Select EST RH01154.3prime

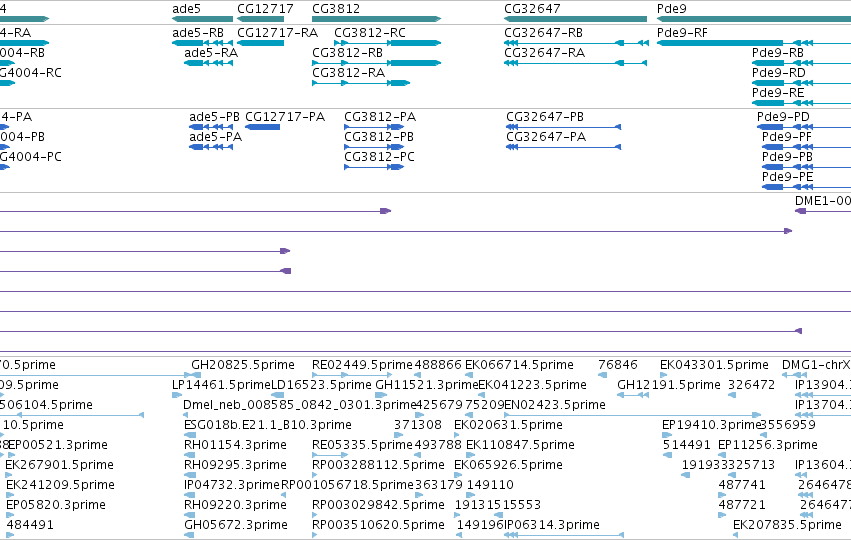235,445
